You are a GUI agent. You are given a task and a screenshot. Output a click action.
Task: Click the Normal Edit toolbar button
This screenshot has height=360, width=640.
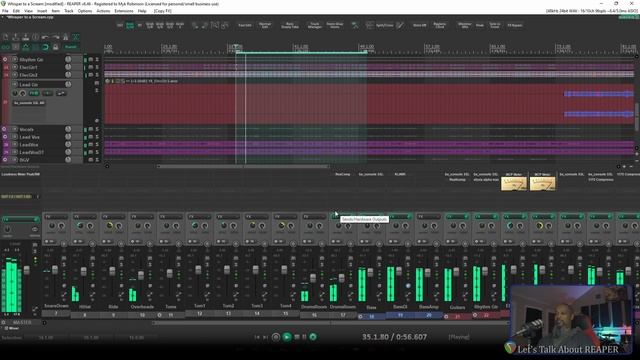tap(265, 25)
